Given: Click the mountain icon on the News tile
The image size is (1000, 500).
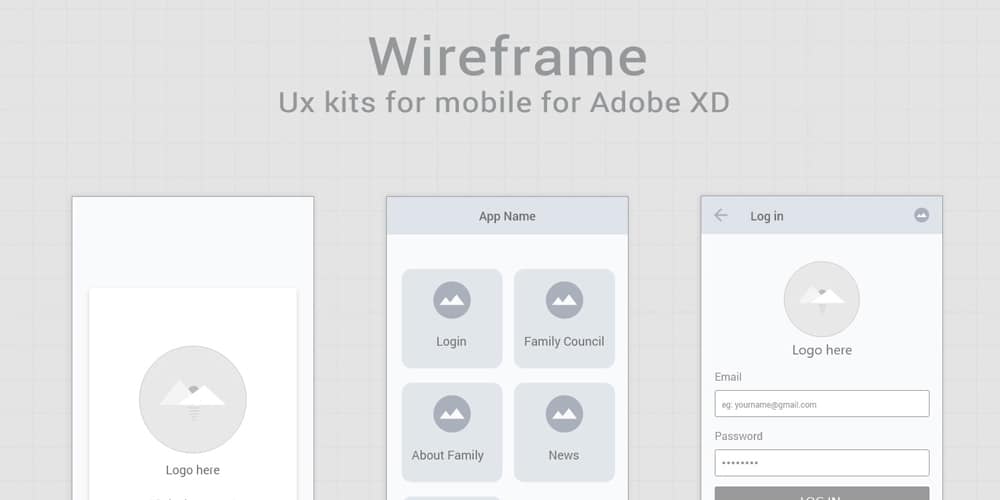Looking at the screenshot, I should (x=564, y=414).
